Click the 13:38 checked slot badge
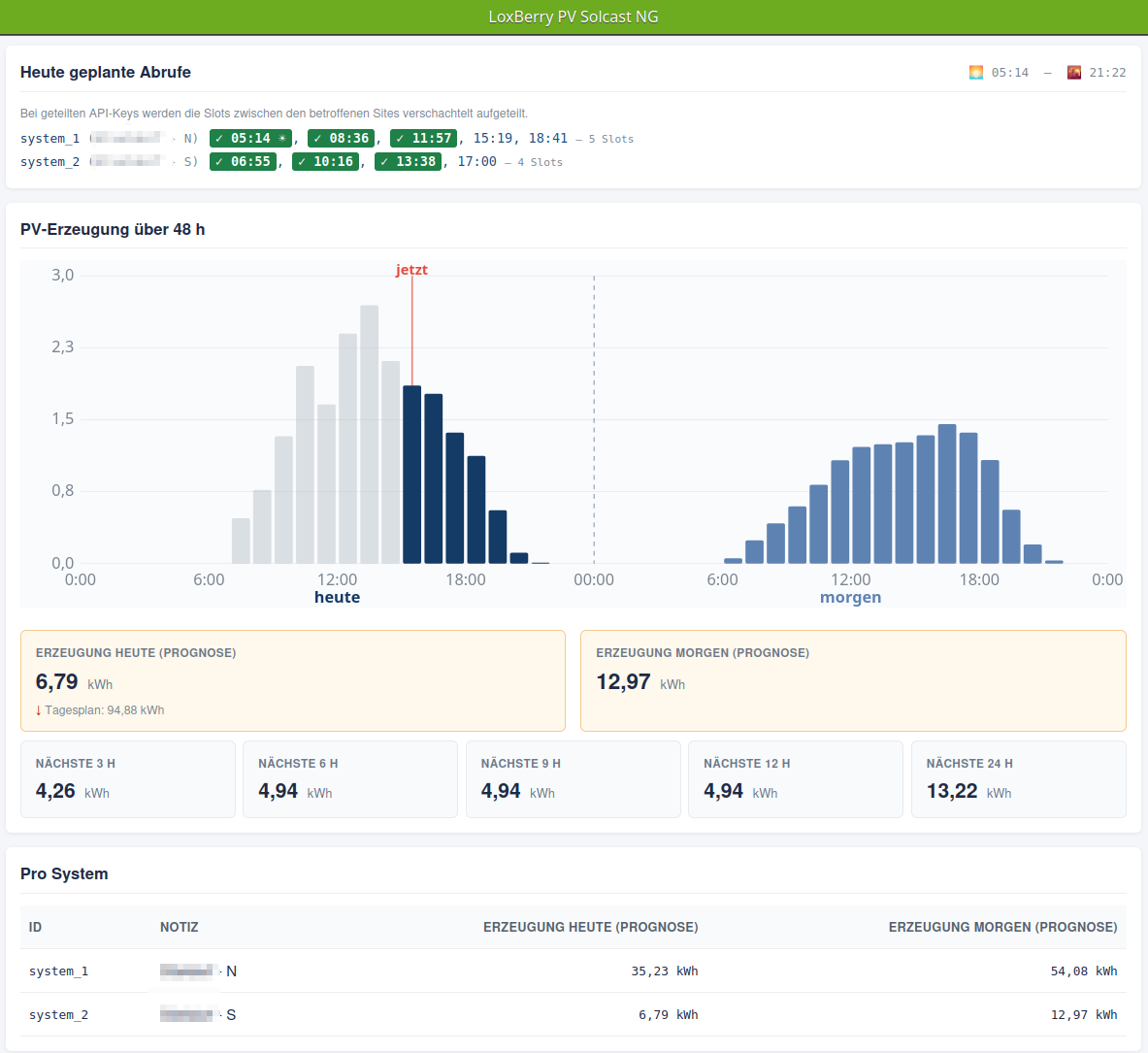 coord(409,162)
